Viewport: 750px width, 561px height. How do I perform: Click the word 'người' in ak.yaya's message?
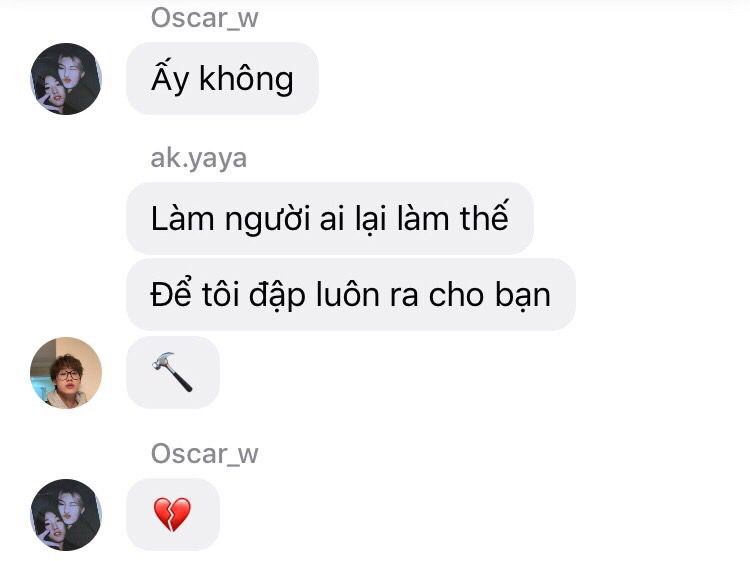(x=268, y=220)
